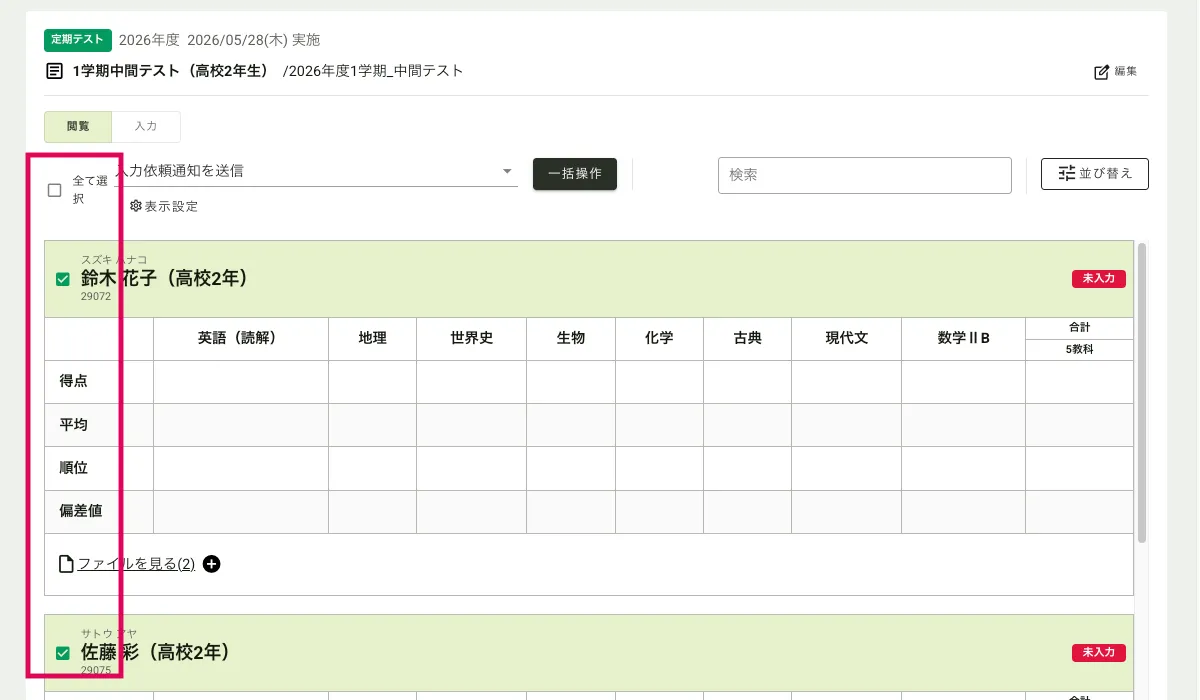Click the edit pencil icon
The height and width of the screenshot is (700, 1200).
(x=1101, y=72)
